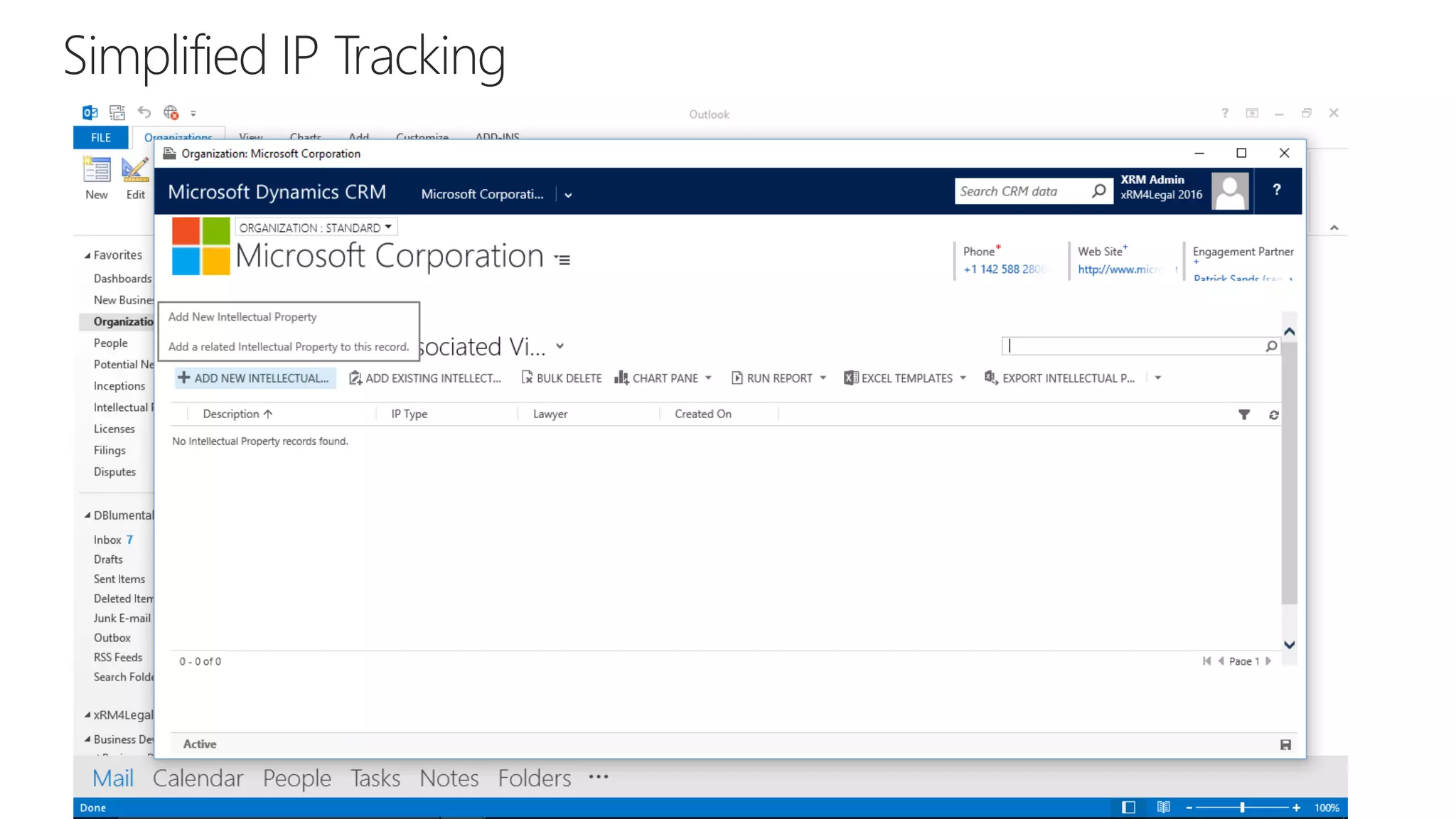Switch to Reading view in status bar
Viewport: 1456px width, 819px height.
click(1163, 808)
